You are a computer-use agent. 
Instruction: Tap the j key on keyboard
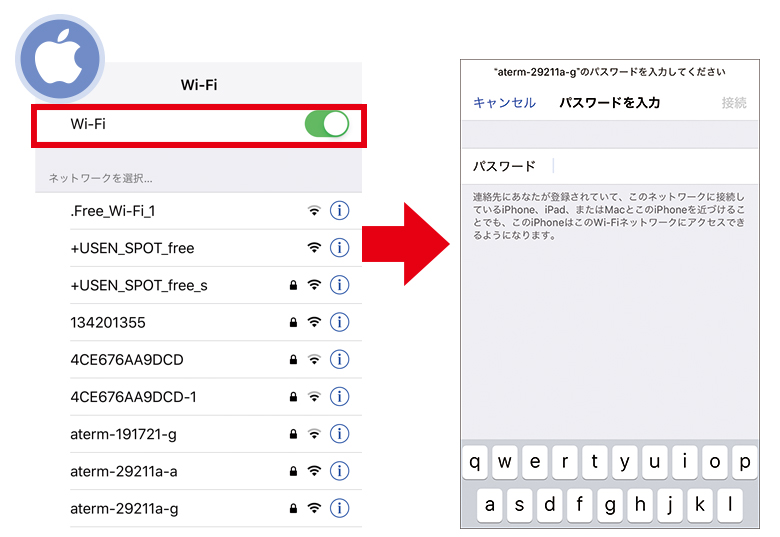coord(670,505)
